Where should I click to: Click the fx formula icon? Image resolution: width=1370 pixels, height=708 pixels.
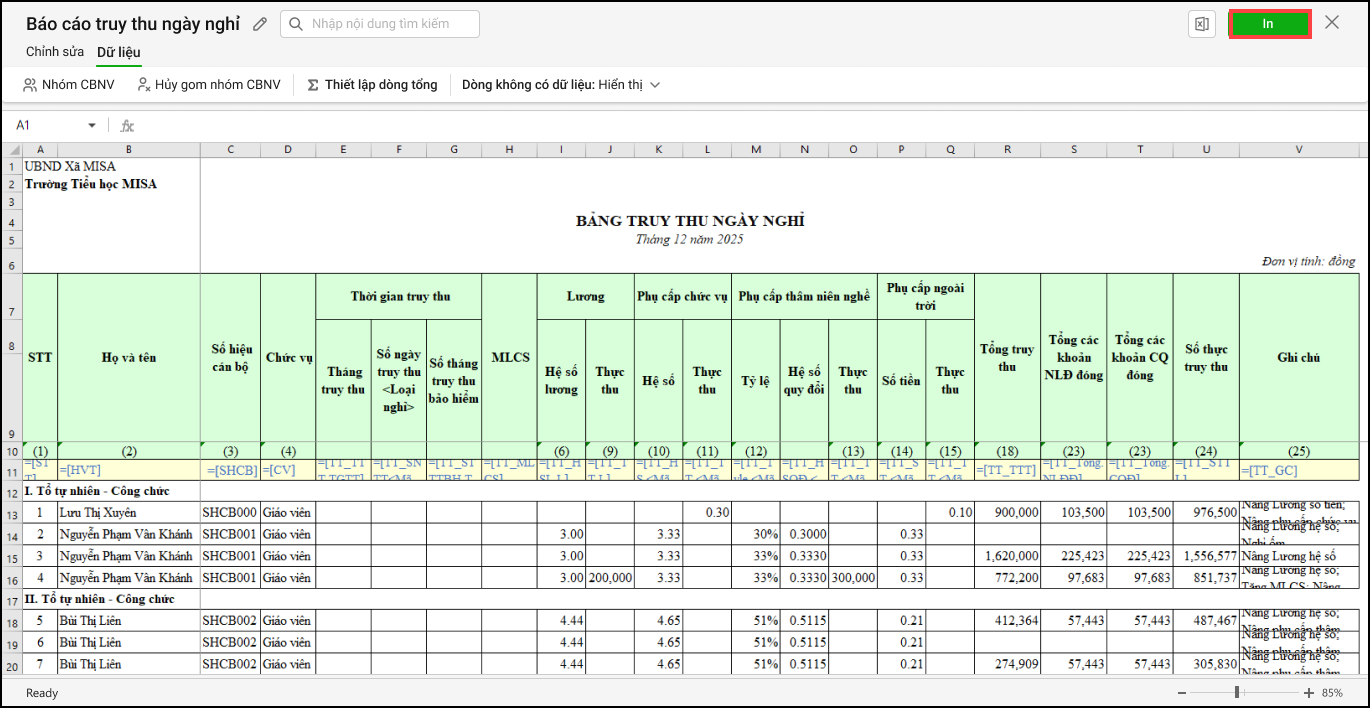127,126
